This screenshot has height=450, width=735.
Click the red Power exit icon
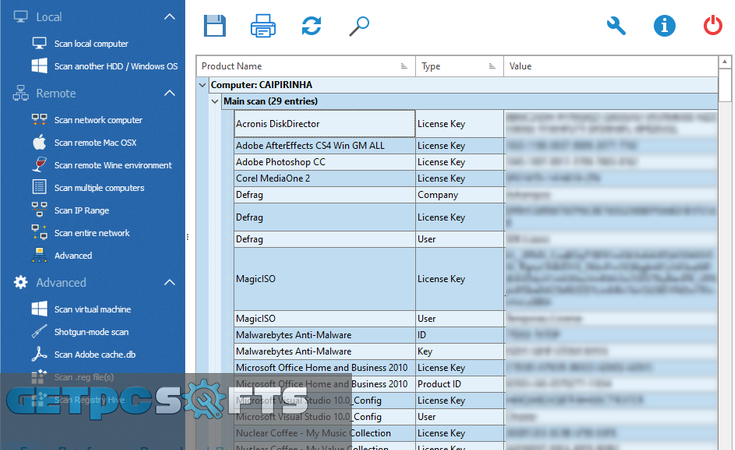(x=712, y=25)
